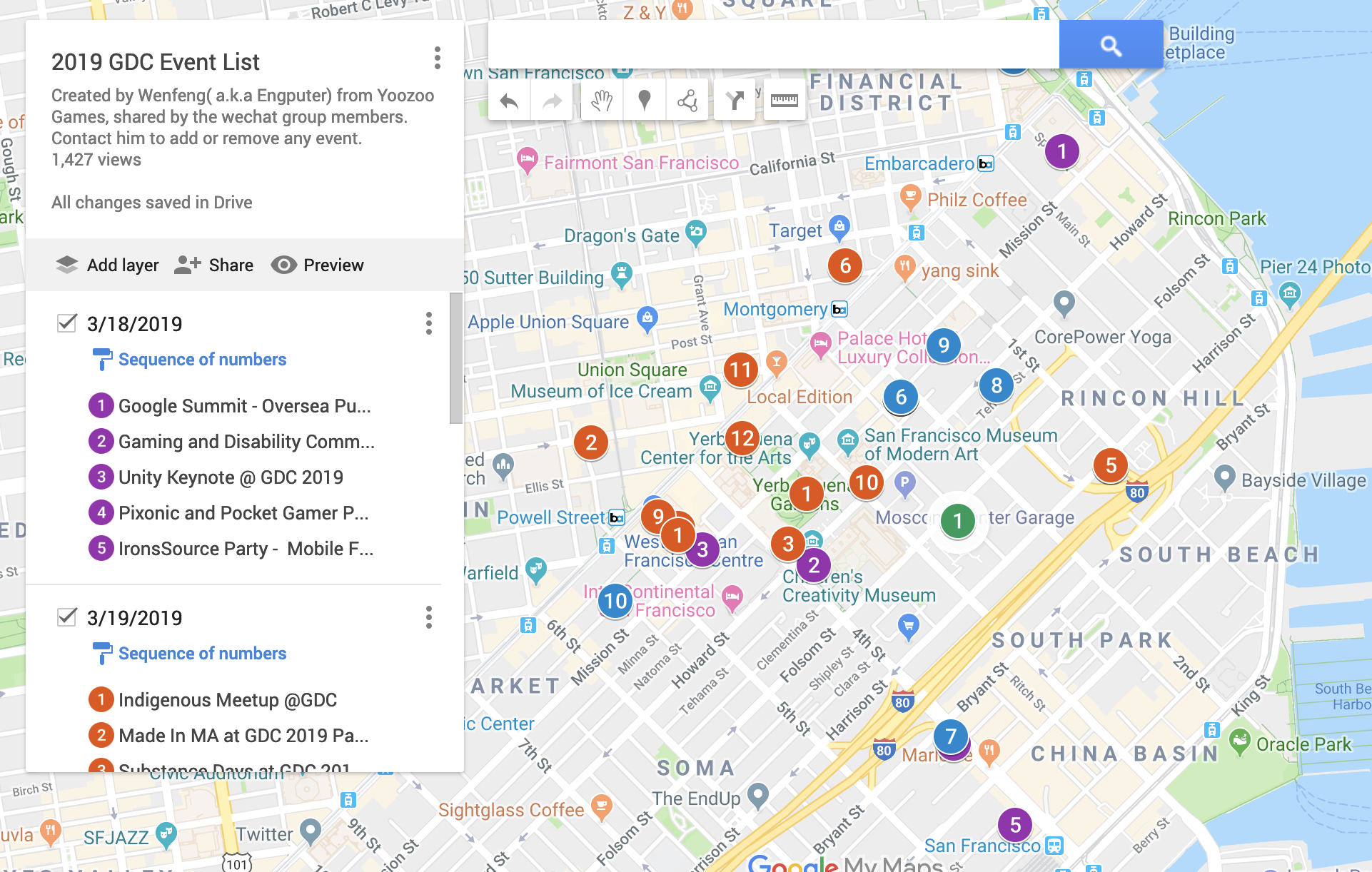
Task: Select the hand pan tool
Action: click(x=602, y=101)
